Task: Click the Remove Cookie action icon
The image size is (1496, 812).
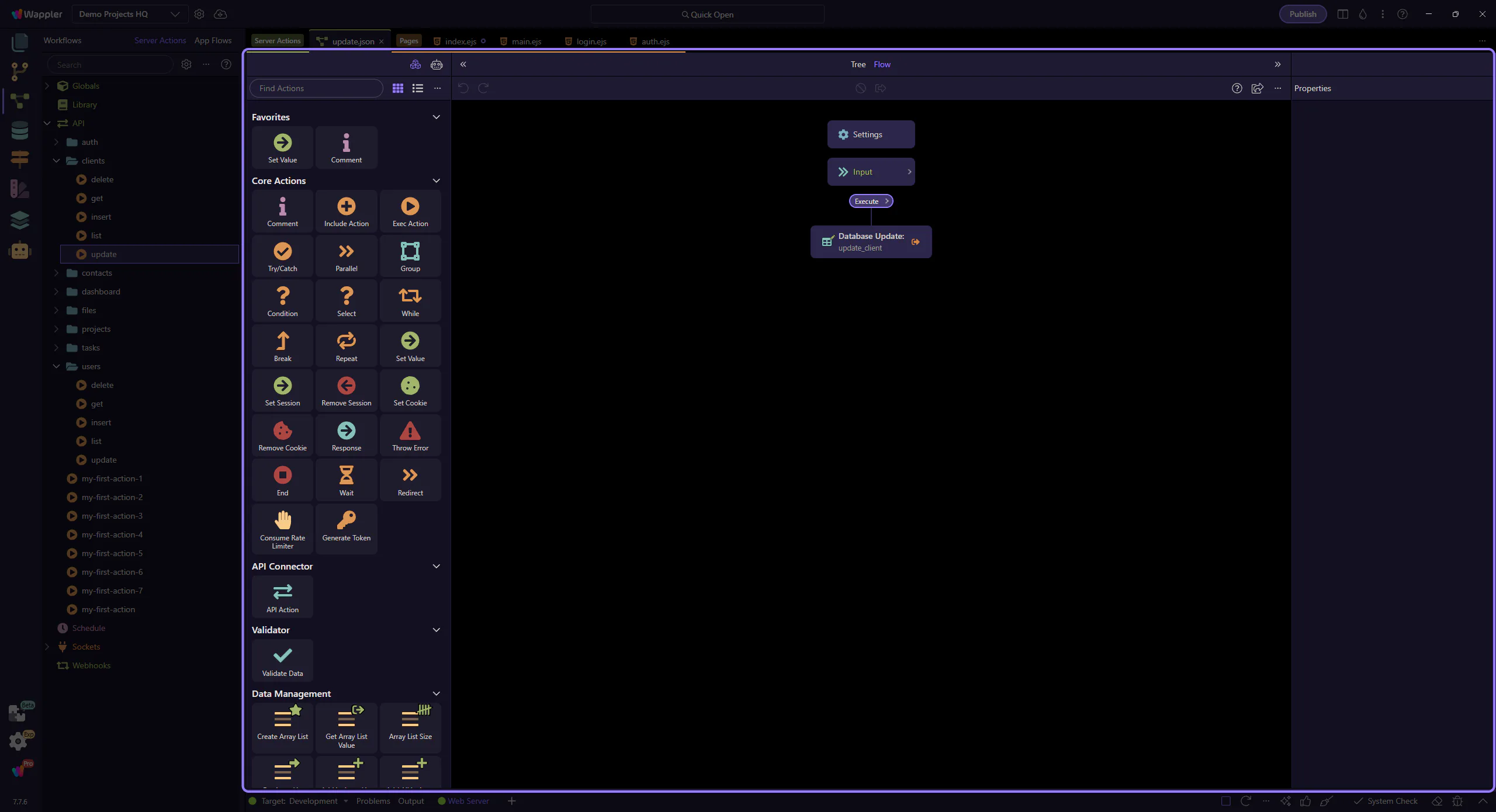Action: pos(282,431)
